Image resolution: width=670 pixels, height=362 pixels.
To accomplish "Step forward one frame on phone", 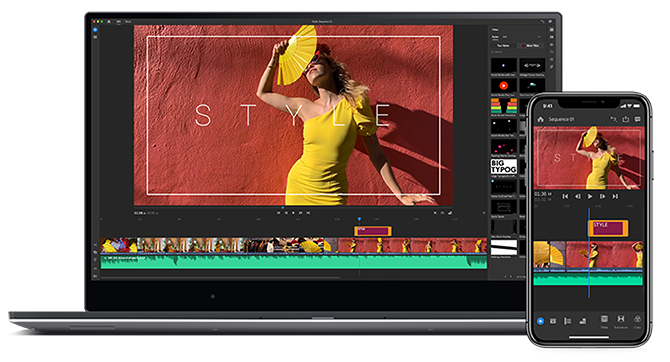I will click(x=602, y=196).
